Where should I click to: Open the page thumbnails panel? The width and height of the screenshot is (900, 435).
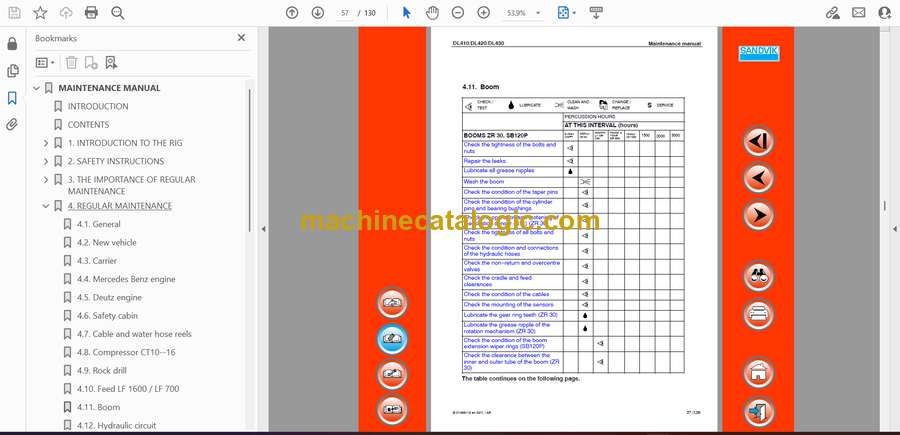pyautogui.click(x=12, y=71)
